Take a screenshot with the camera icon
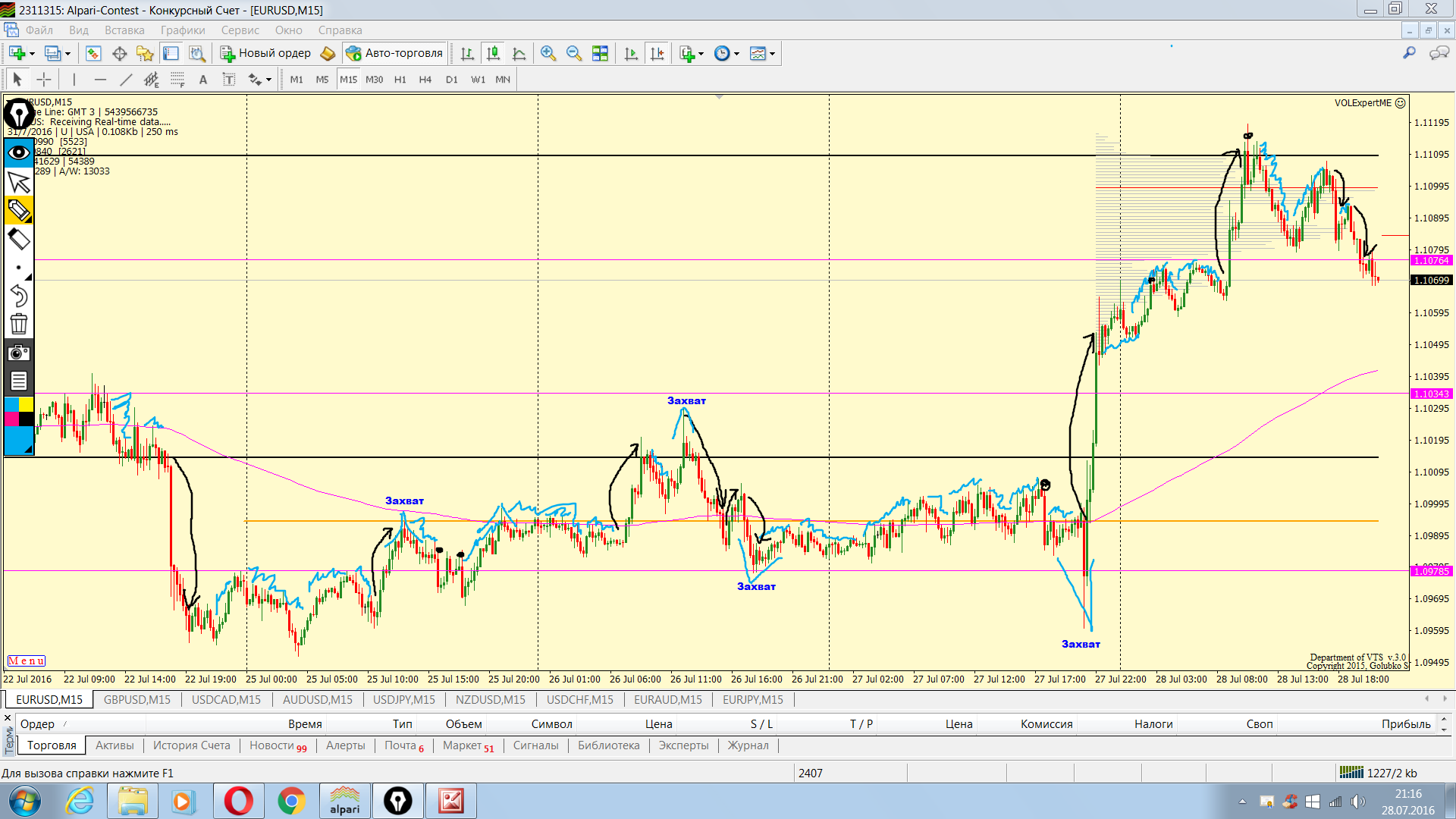This screenshot has height=819, width=1456. pyautogui.click(x=18, y=353)
